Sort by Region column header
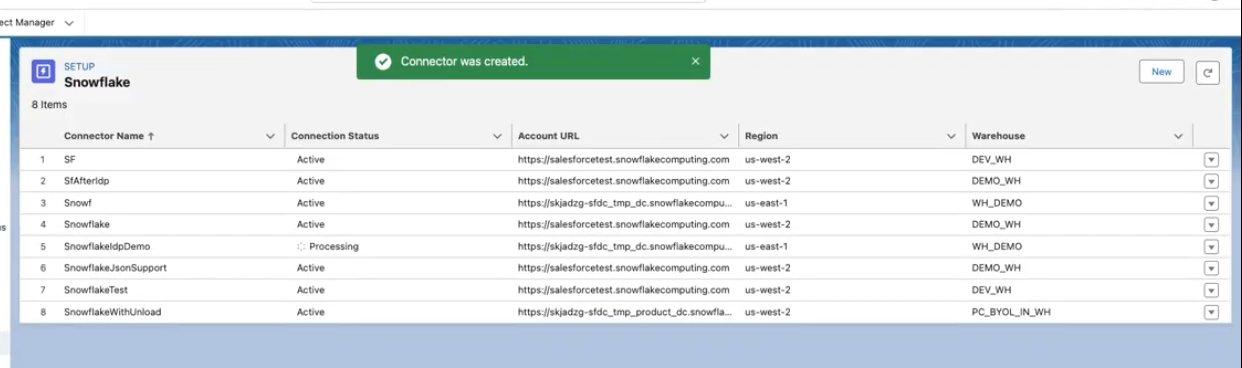1242x368 pixels. (761, 136)
